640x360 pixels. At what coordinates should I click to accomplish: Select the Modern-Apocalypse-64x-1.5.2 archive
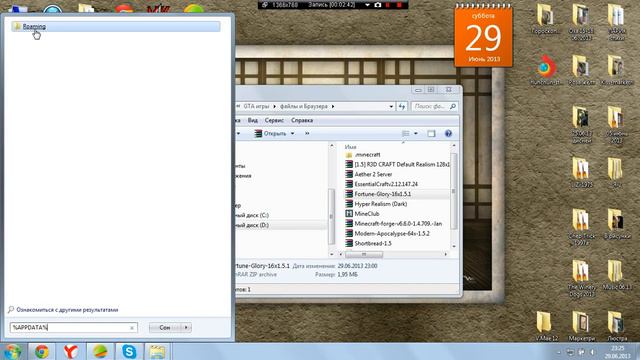(387, 233)
